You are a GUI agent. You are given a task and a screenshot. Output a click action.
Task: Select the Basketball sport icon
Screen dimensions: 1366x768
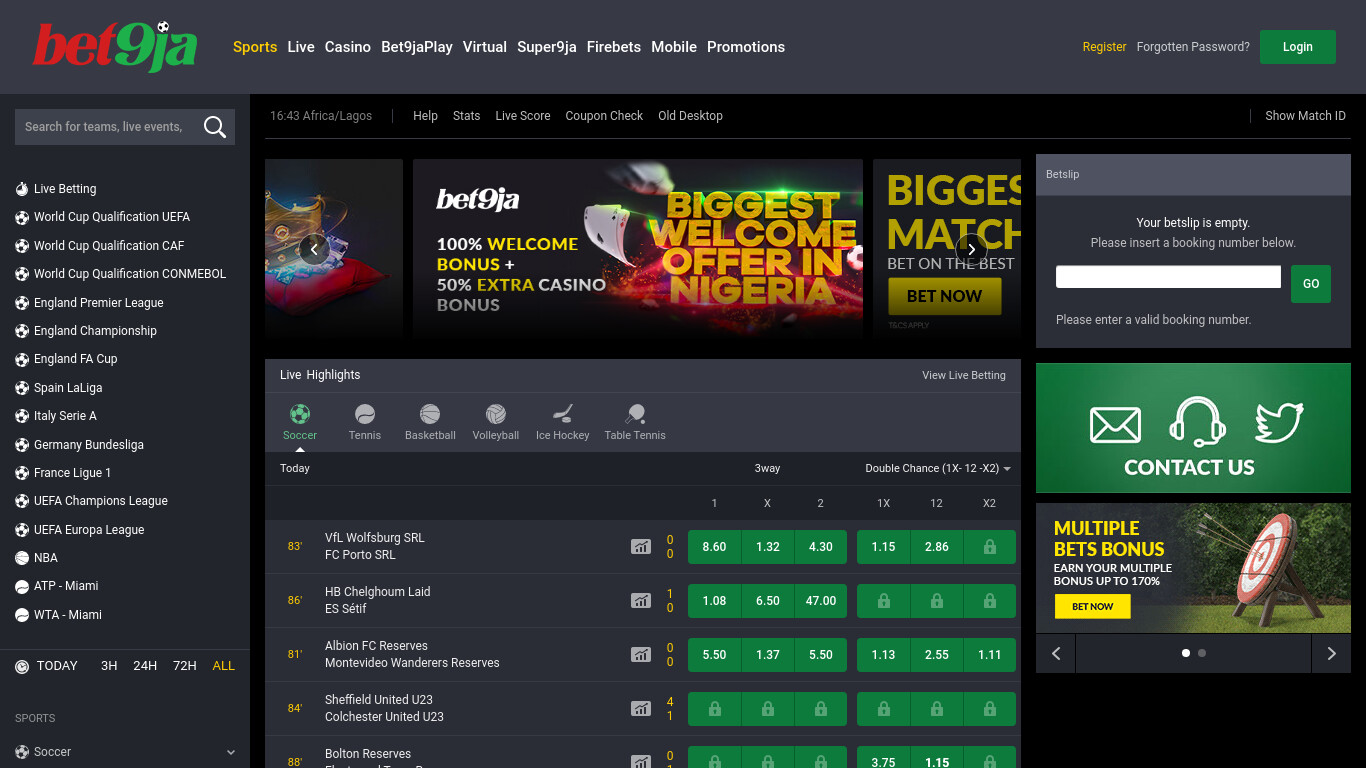[430, 414]
